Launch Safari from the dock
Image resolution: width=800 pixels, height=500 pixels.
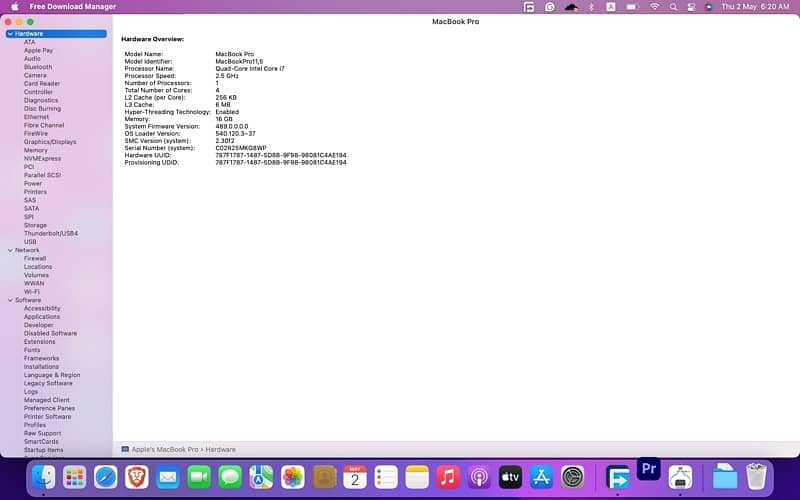106,477
